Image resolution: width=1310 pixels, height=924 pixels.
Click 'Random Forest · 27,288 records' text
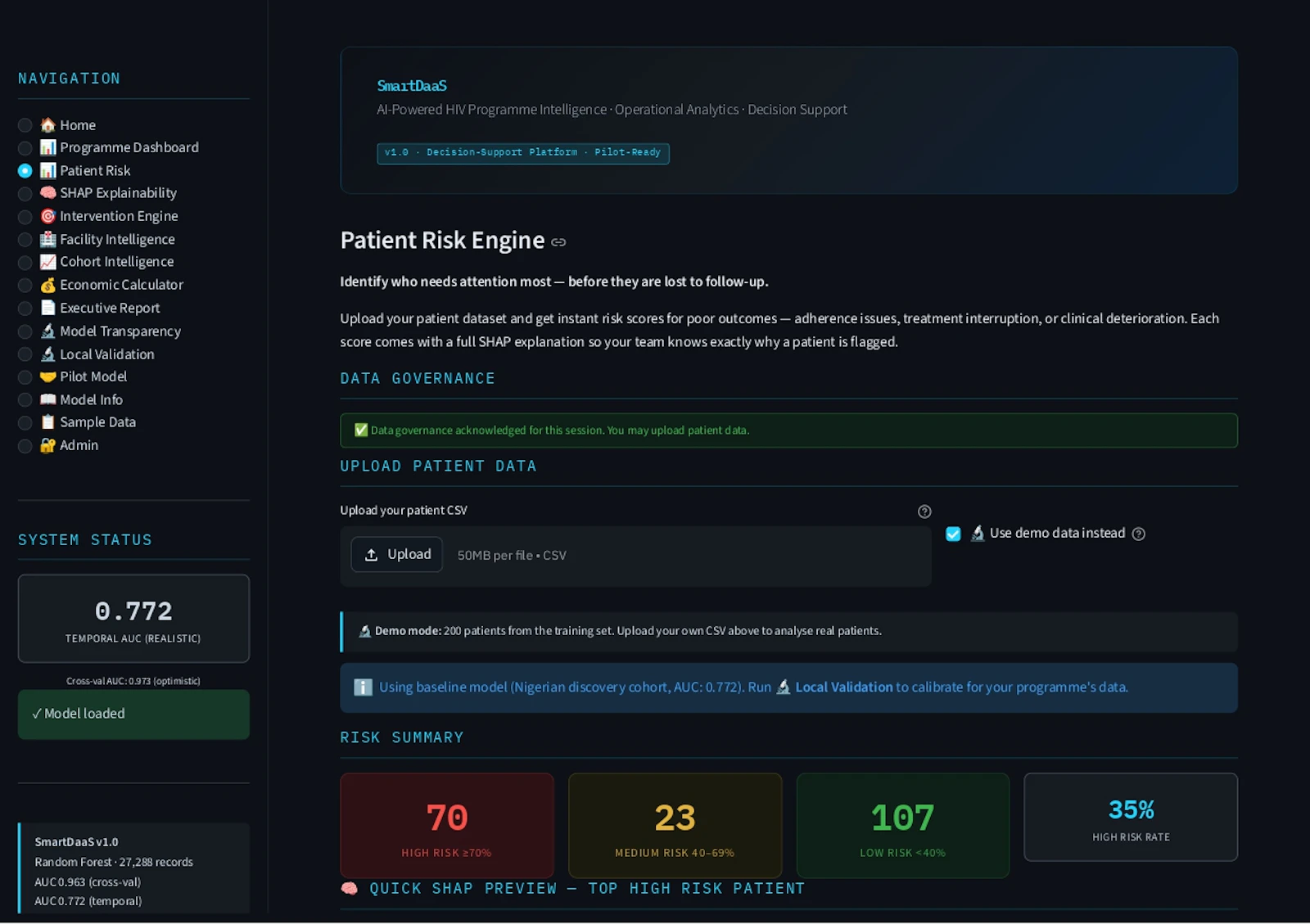tap(114, 863)
